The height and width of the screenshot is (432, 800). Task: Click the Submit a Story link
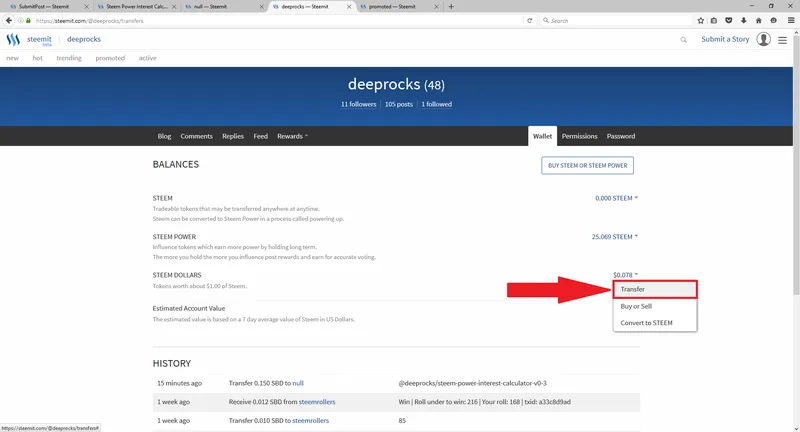tap(725, 39)
